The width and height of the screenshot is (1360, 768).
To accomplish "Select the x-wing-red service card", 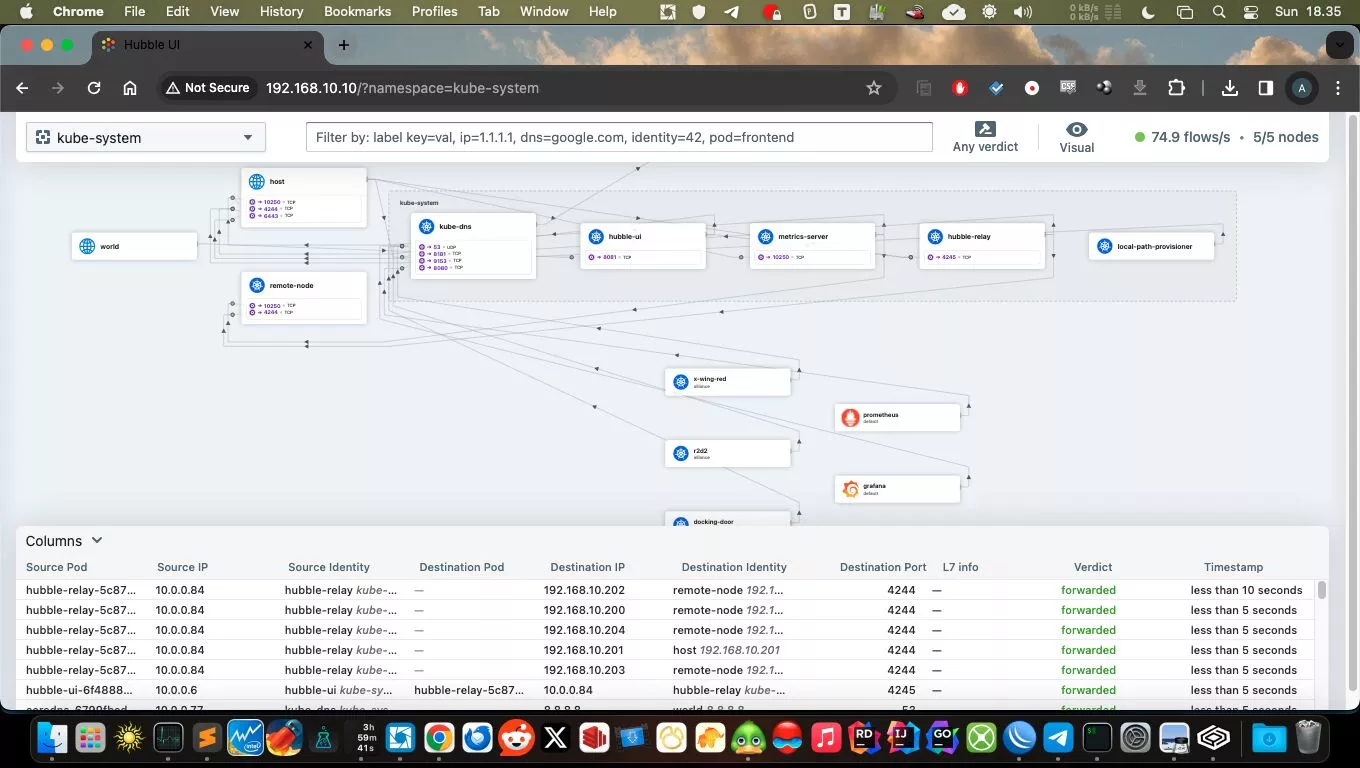I will click(x=728, y=382).
